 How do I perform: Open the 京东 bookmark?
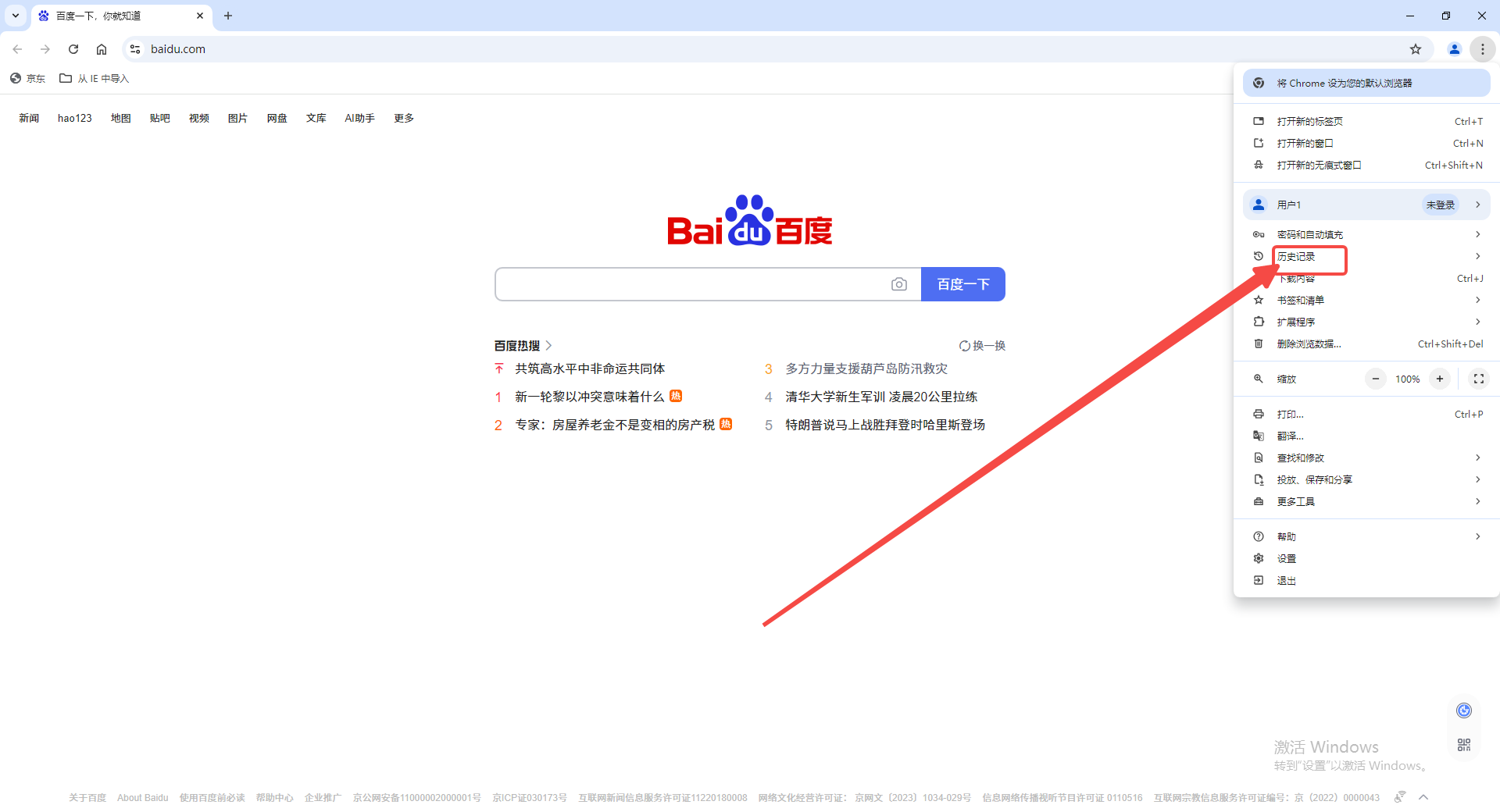click(27, 78)
